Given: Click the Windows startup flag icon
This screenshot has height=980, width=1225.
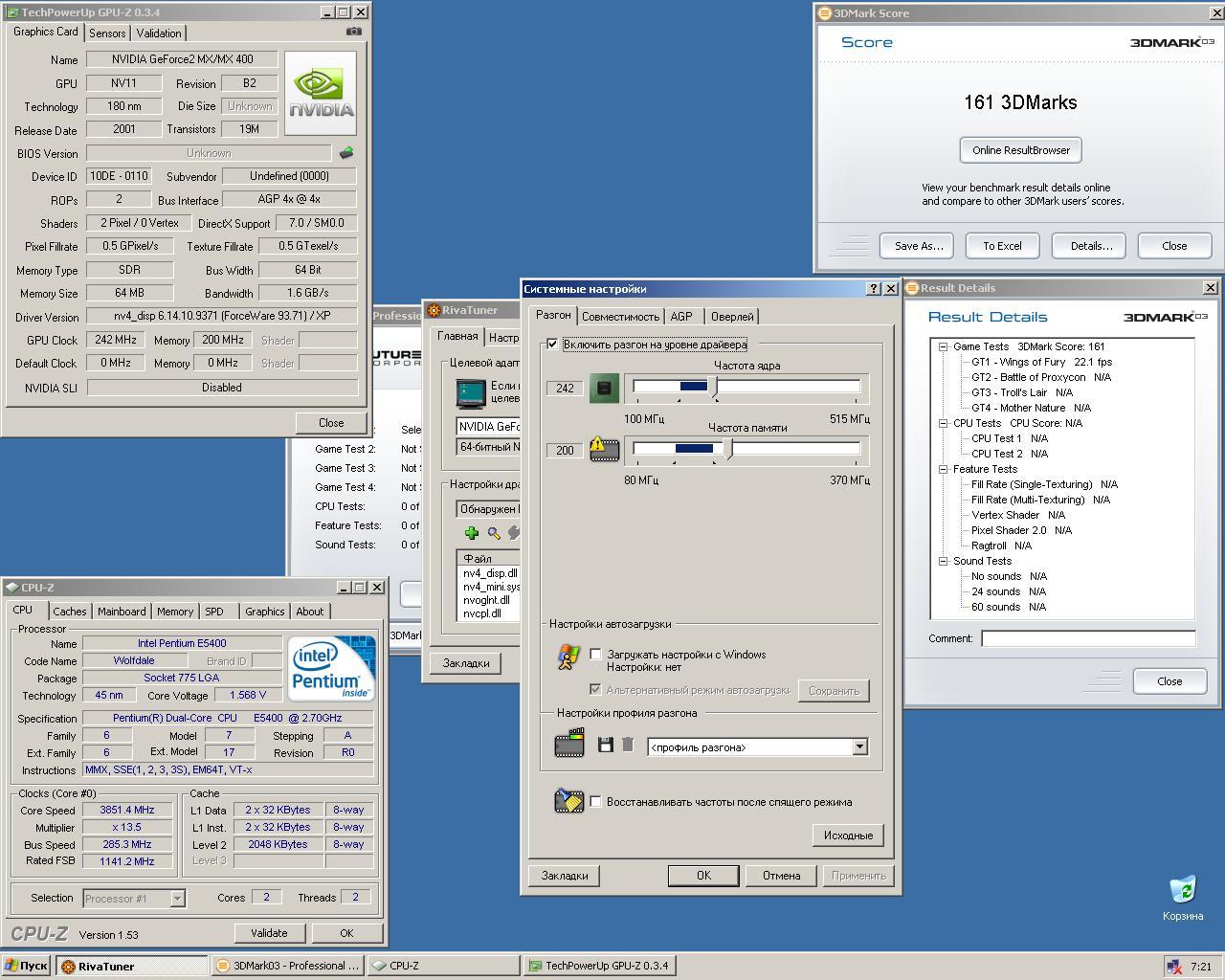Looking at the screenshot, I should tap(568, 657).
